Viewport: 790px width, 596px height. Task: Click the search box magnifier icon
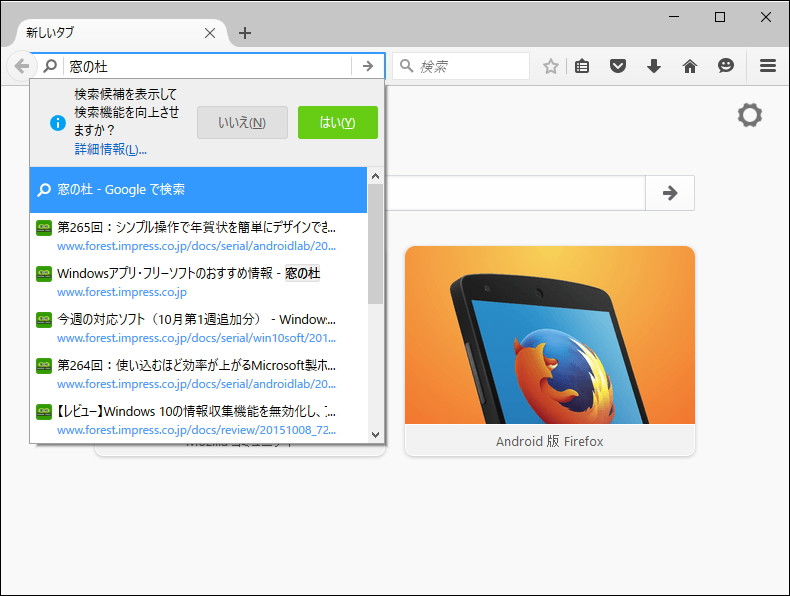pyautogui.click(x=406, y=66)
